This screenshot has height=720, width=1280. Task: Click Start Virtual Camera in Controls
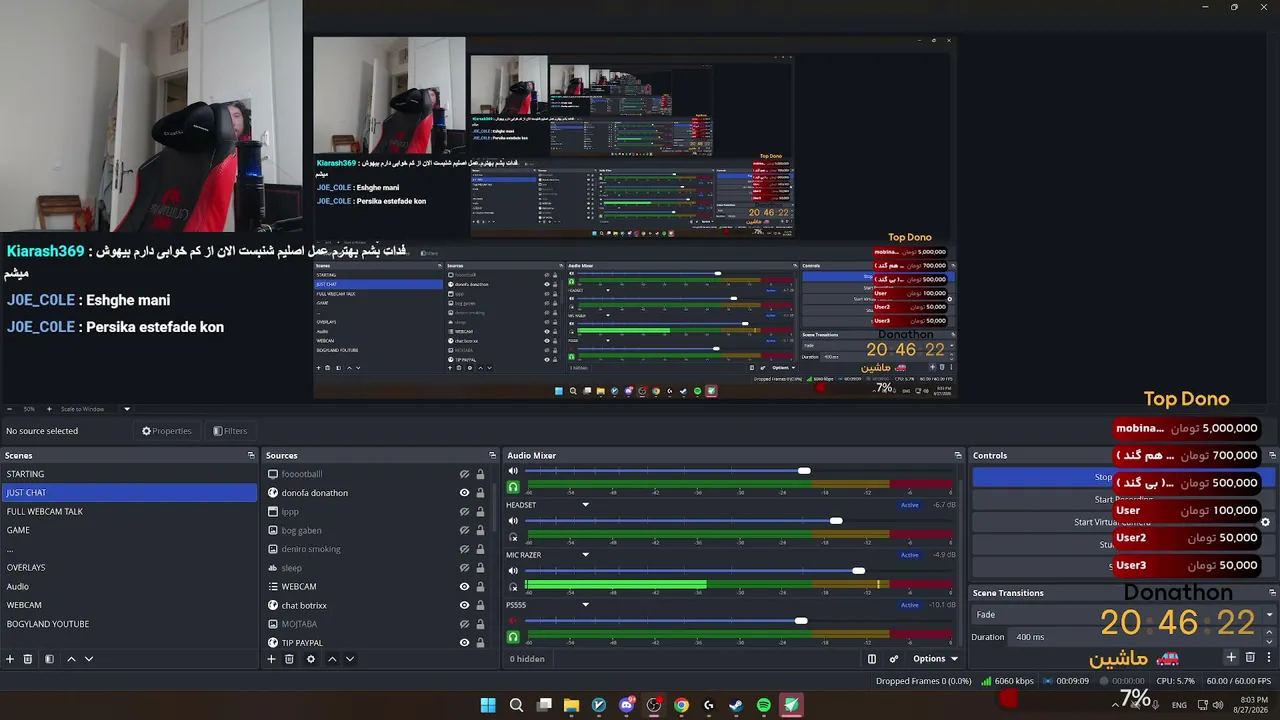[x=1114, y=522]
